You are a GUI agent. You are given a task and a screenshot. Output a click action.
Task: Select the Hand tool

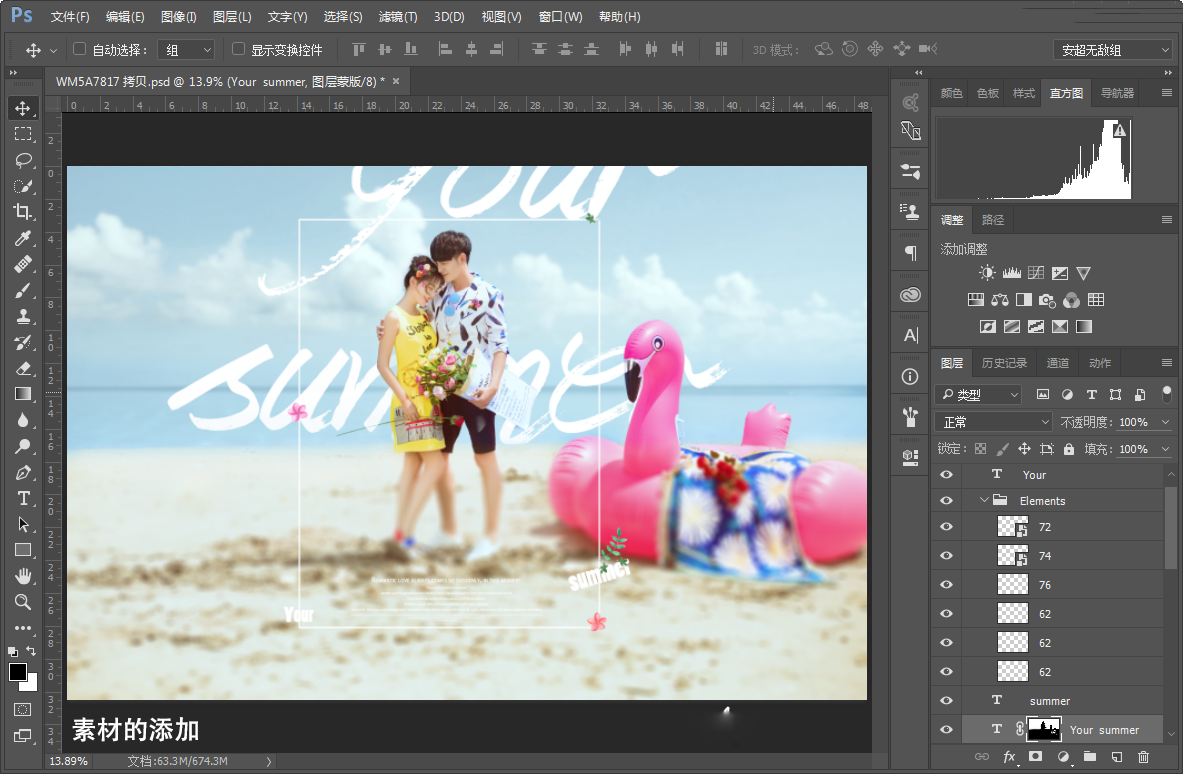coord(23,576)
